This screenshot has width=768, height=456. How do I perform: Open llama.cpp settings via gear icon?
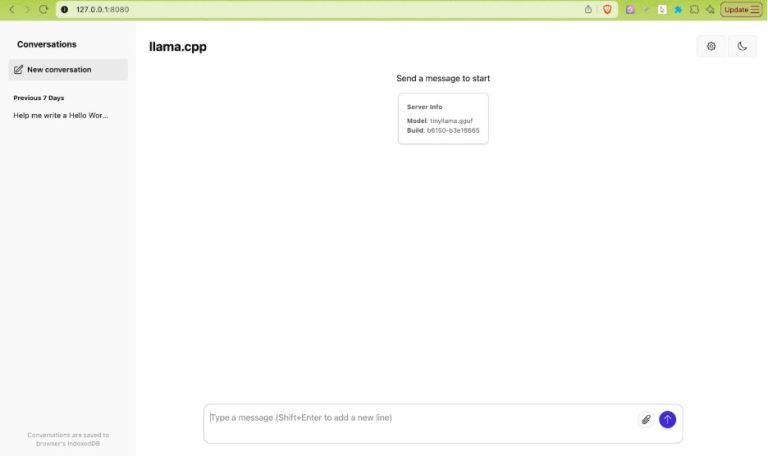point(711,47)
